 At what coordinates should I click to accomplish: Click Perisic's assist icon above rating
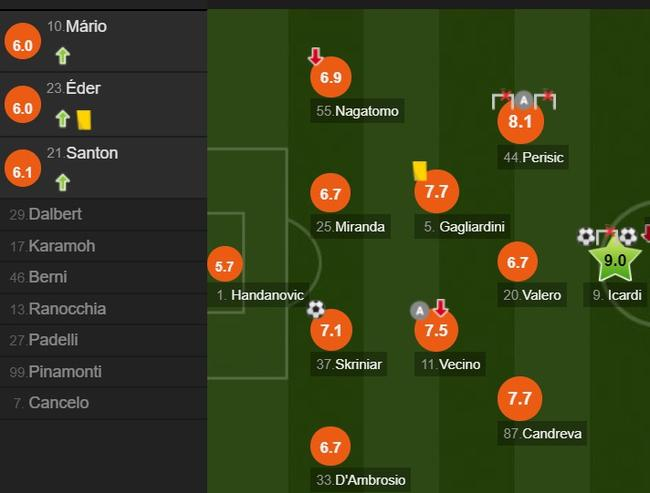tap(523, 100)
